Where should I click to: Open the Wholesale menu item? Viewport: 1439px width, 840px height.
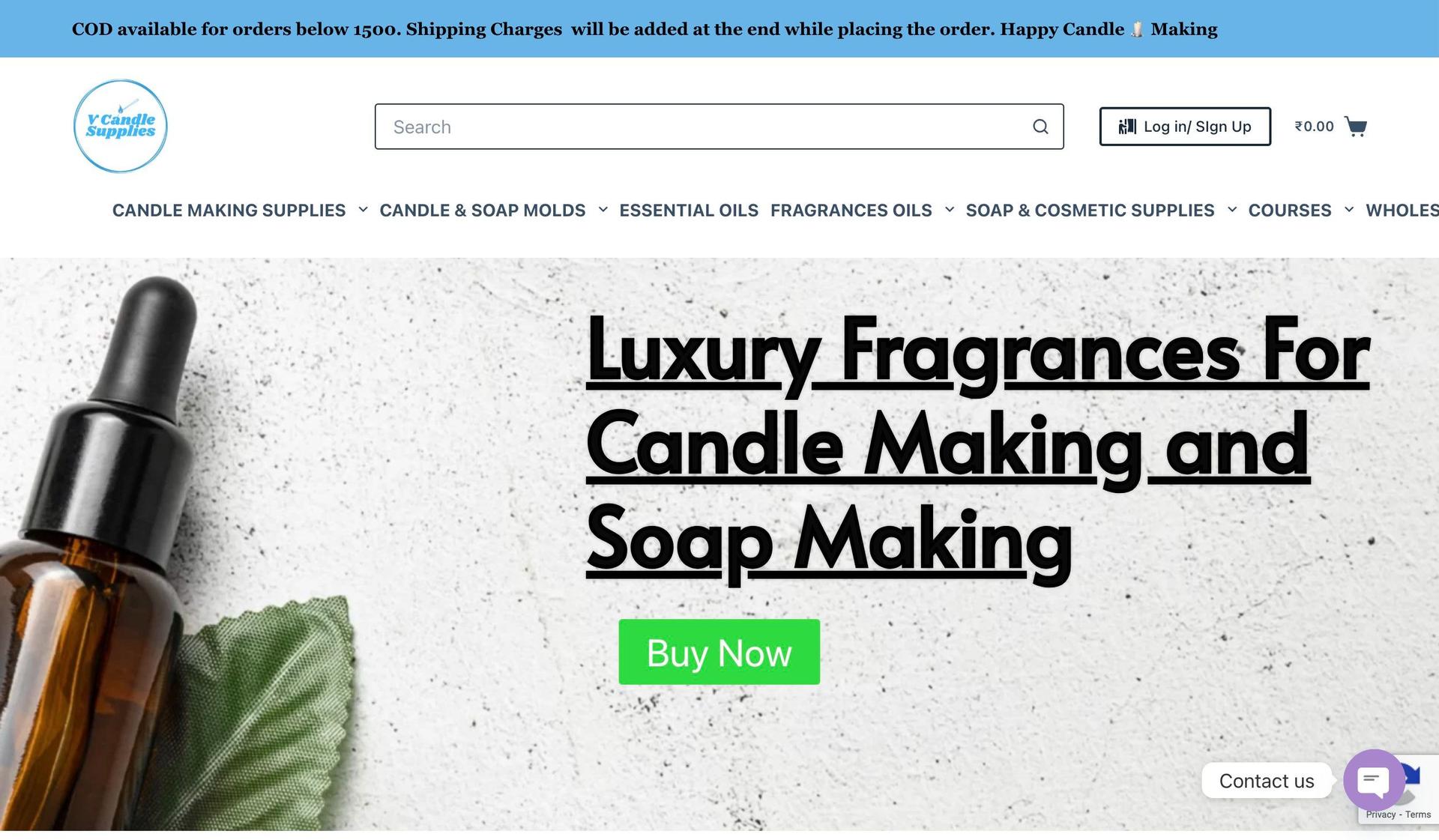1402,211
